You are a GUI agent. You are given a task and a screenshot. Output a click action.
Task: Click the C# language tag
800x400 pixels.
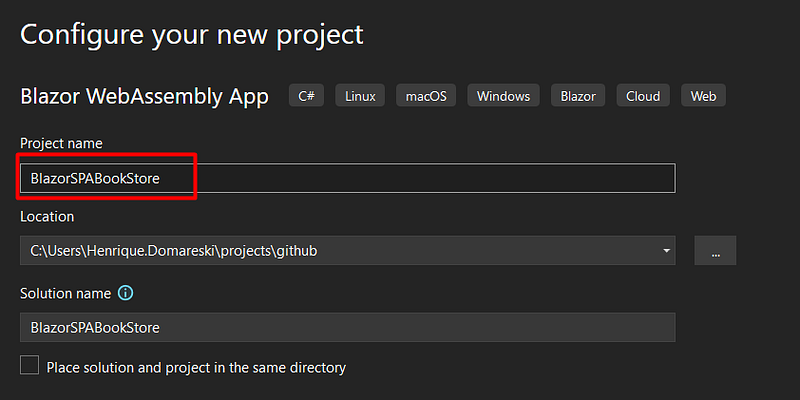point(306,96)
